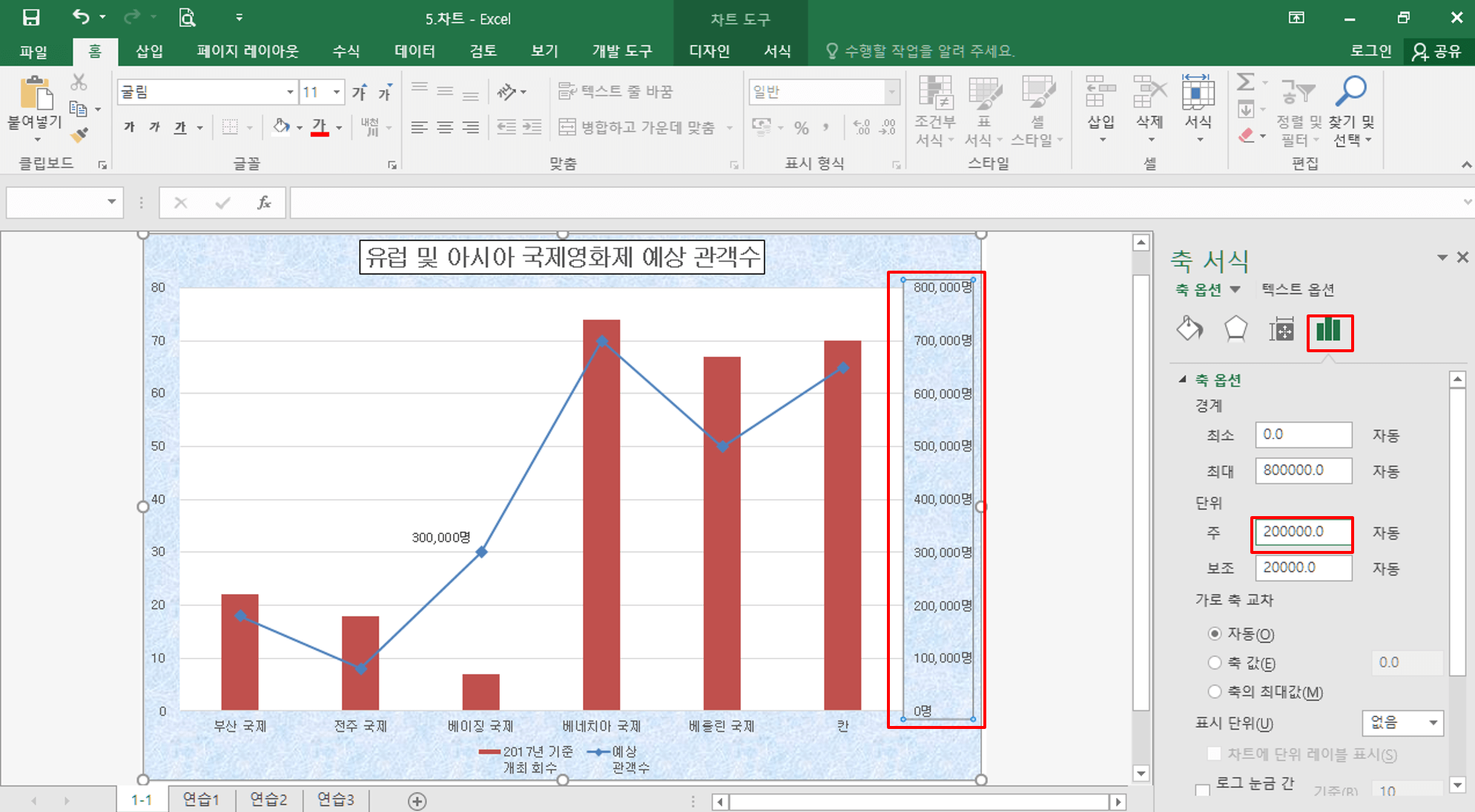The height and width of the screenshot is (812, 1475).
Task: Open Conditional Formatting menu
Action: tap(934, 111)
